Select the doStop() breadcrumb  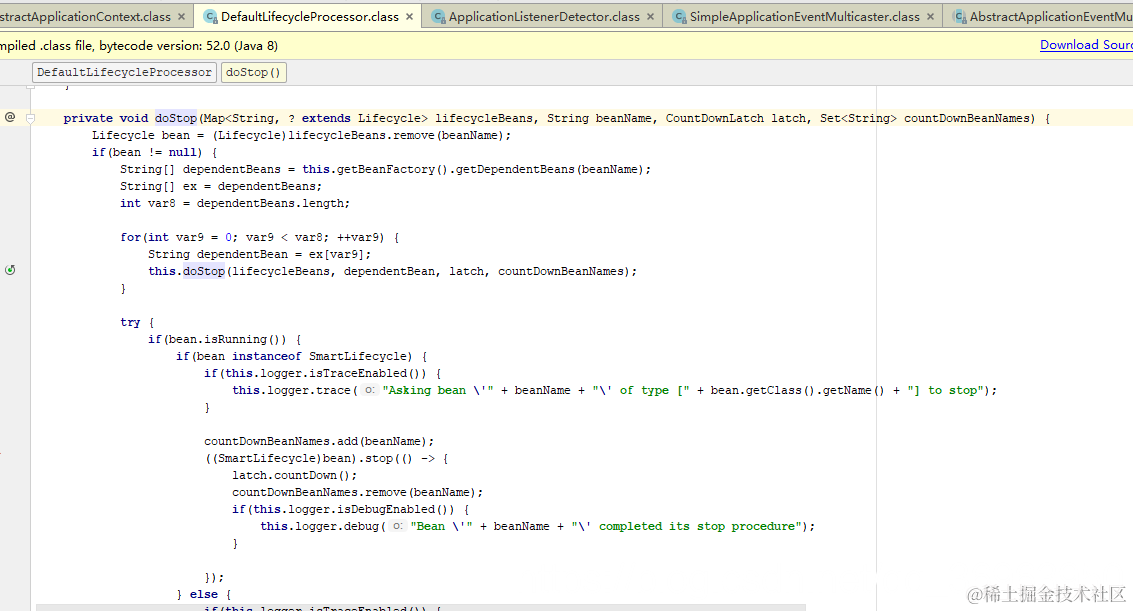tap(254, 72)
